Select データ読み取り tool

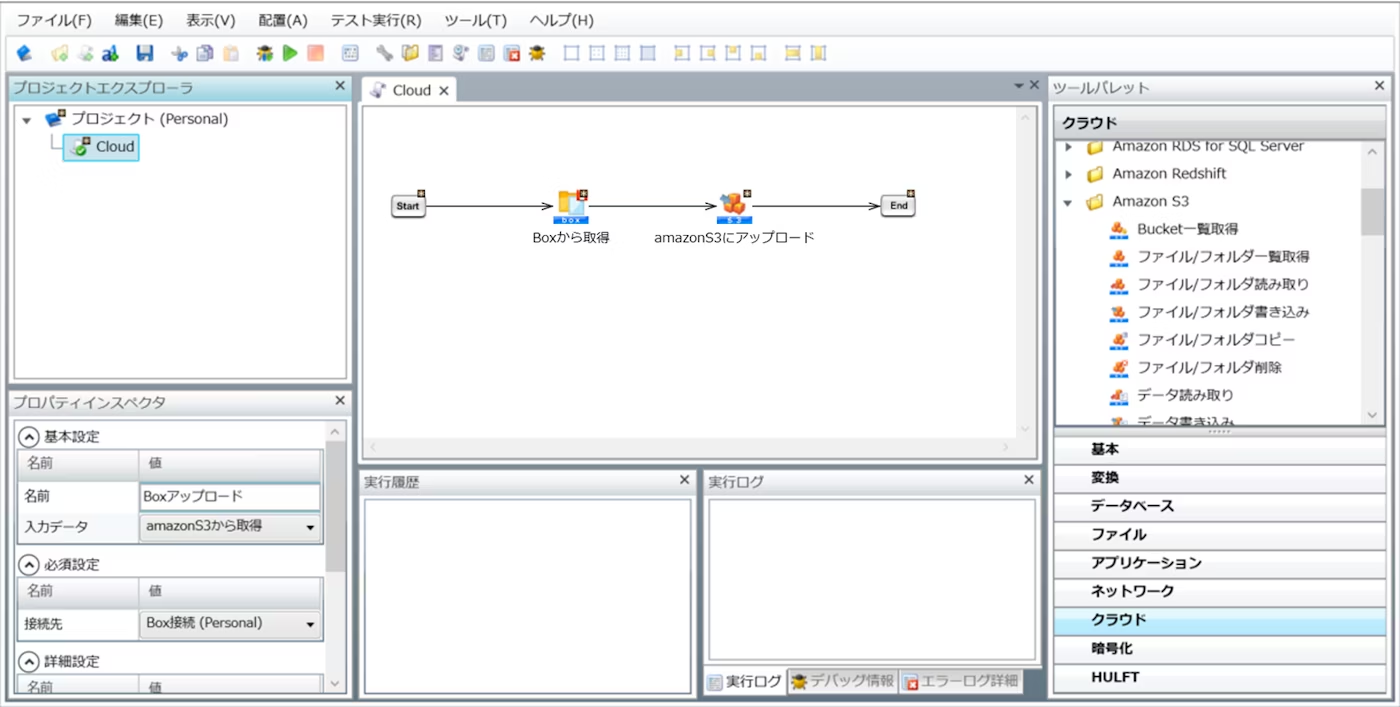[1185, 395]
